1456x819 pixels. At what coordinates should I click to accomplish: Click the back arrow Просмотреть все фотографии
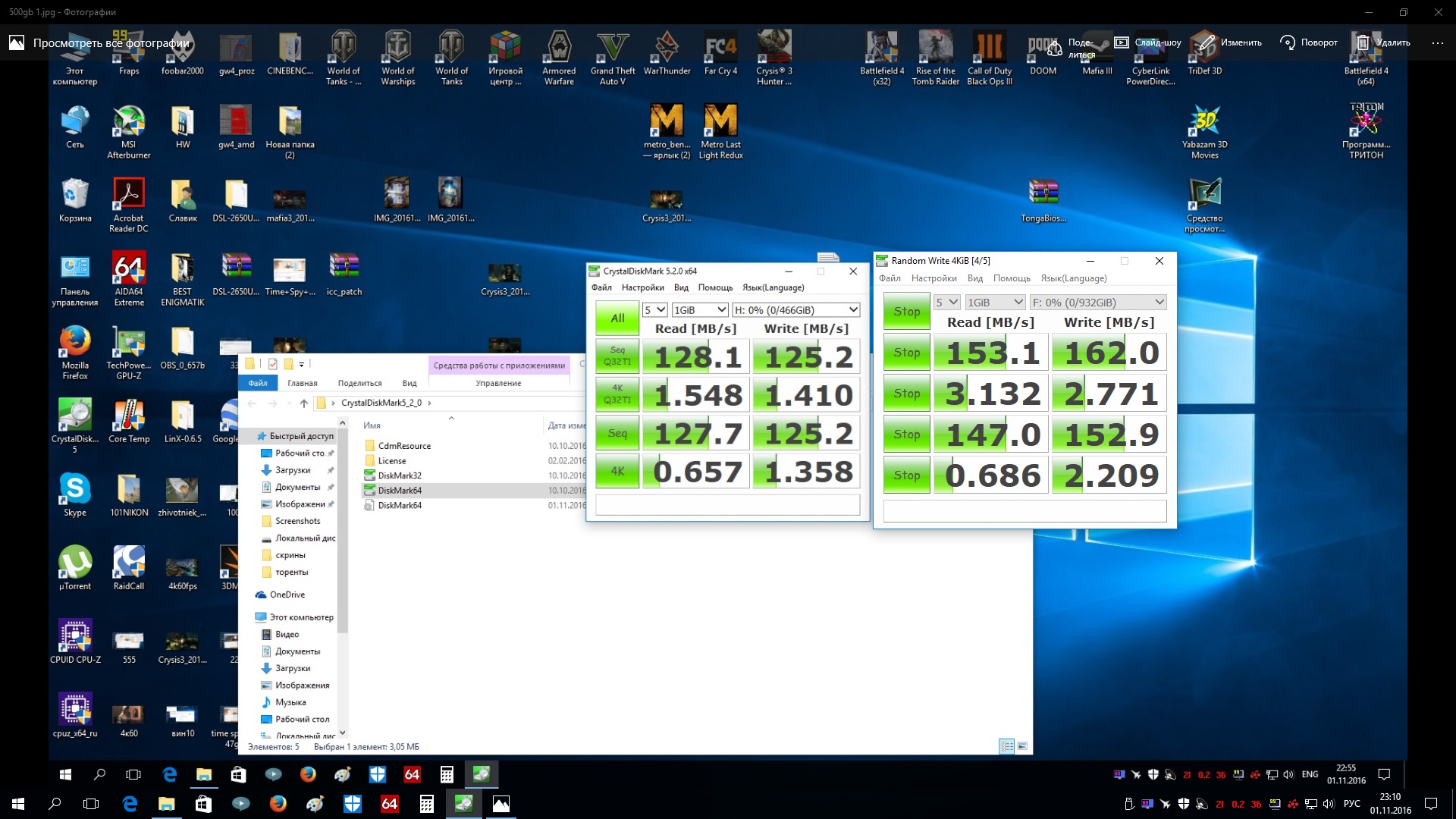coord(17,42)
